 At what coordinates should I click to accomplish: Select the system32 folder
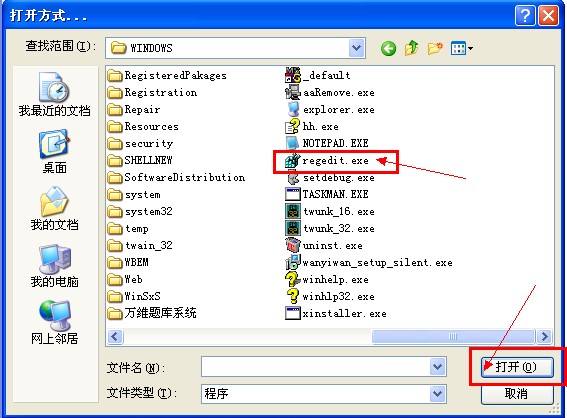[140, 212]
